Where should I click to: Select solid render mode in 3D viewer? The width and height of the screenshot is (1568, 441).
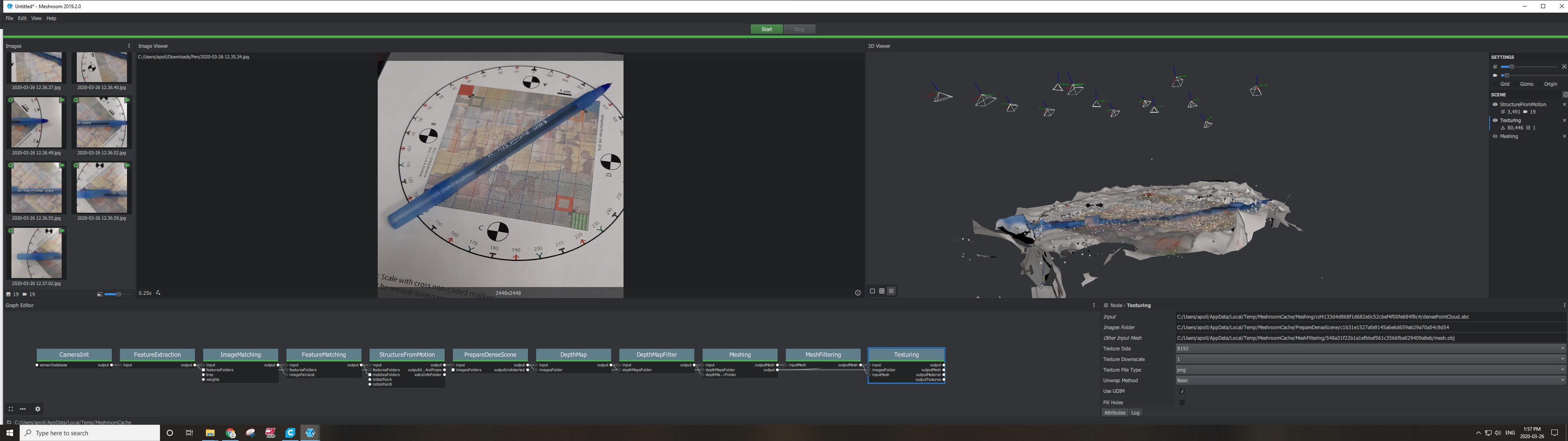[872, 291]
